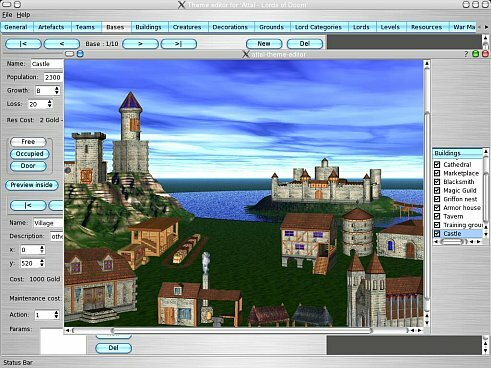Open the Buildings tab
Image resolution: width=491 pixels, height=368 pixels.
(x=148, y=27)
